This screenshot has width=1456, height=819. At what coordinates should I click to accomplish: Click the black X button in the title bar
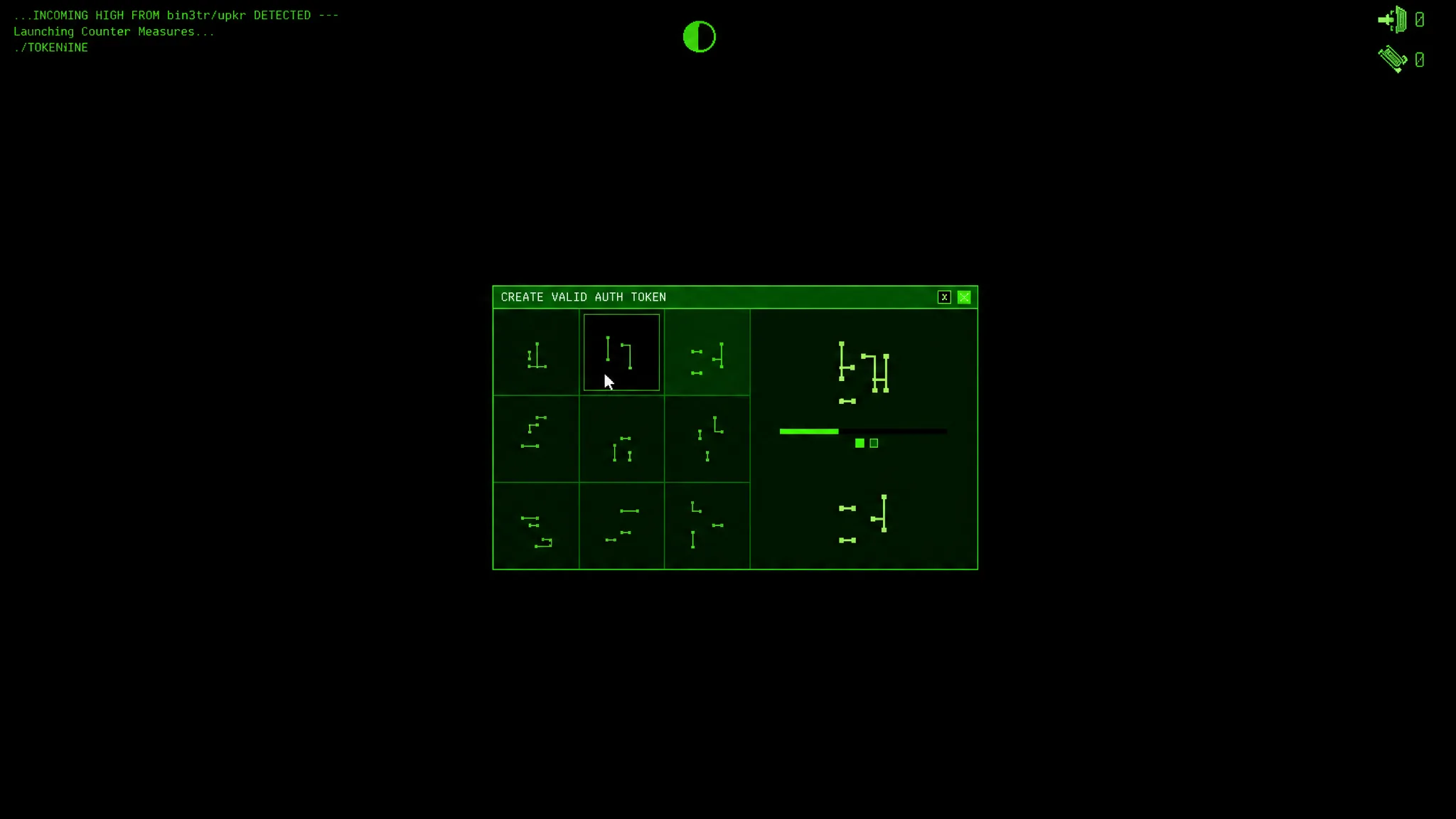tap(944, 297)
